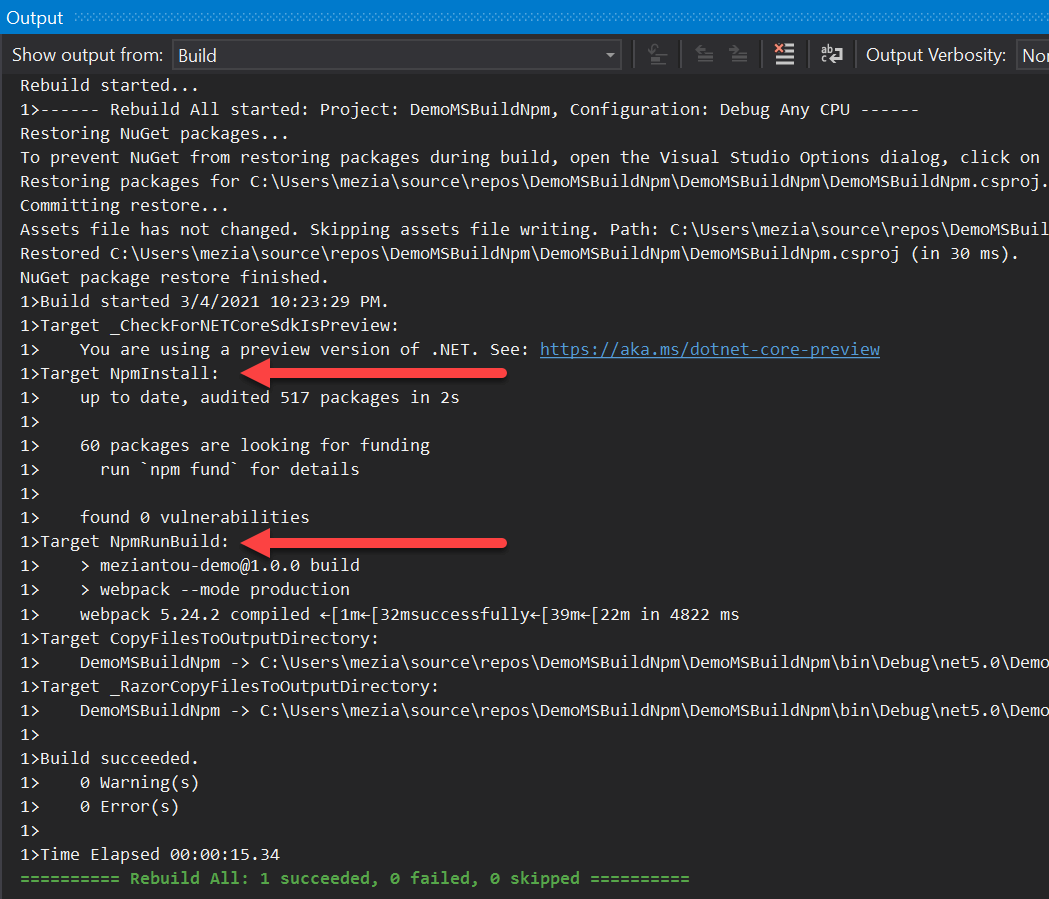The width and height of the screenshot is (1049, 899).
Task: Select the '0 Warning(s)' line
Action: pyautogui.click(x=139, y=782)
